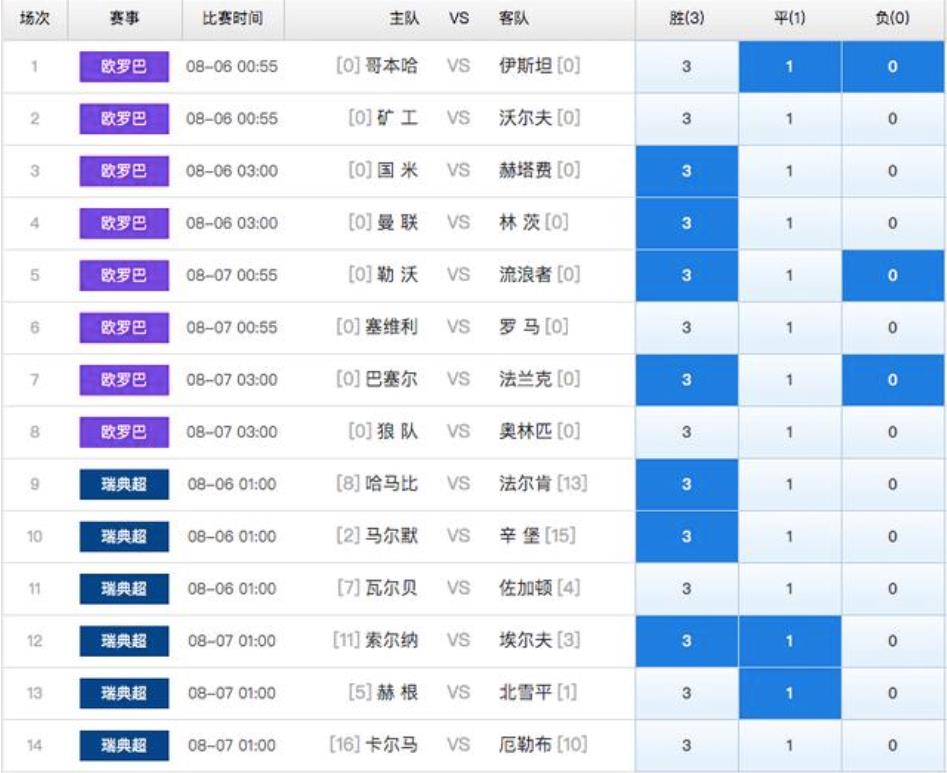Viewport: 947px width, 773px height.
Task: Deselect win (3) for 勒沃 vs 流浪者
Action: (x=687, y=275)
